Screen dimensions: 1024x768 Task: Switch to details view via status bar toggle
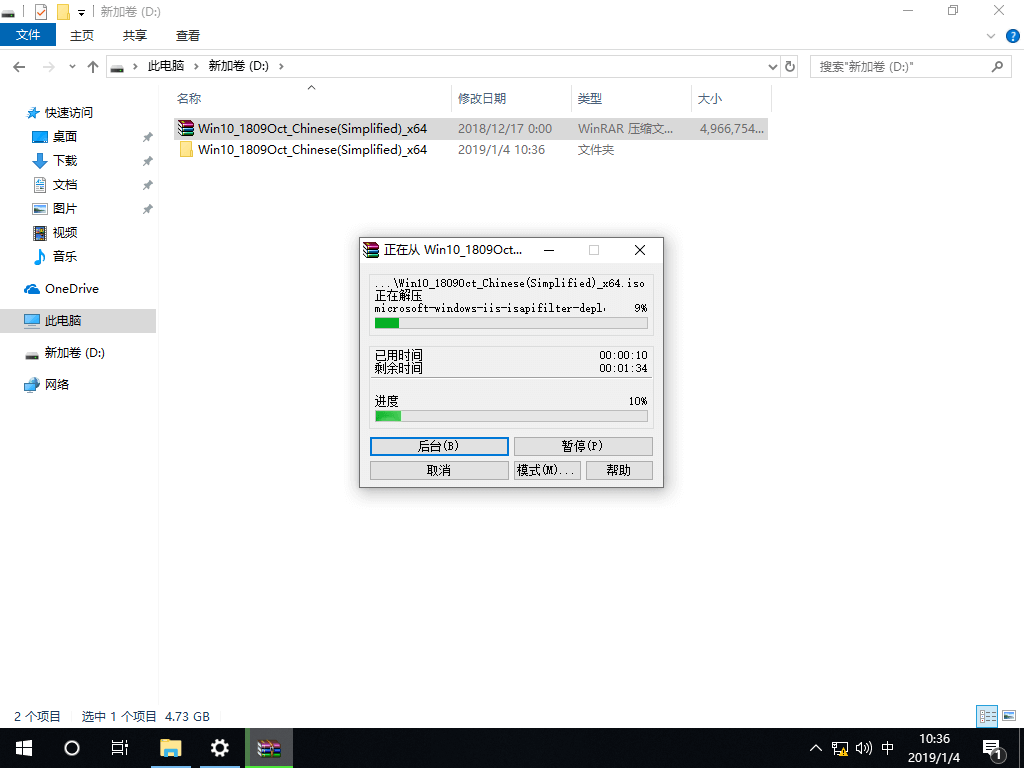tap(986, 716)
